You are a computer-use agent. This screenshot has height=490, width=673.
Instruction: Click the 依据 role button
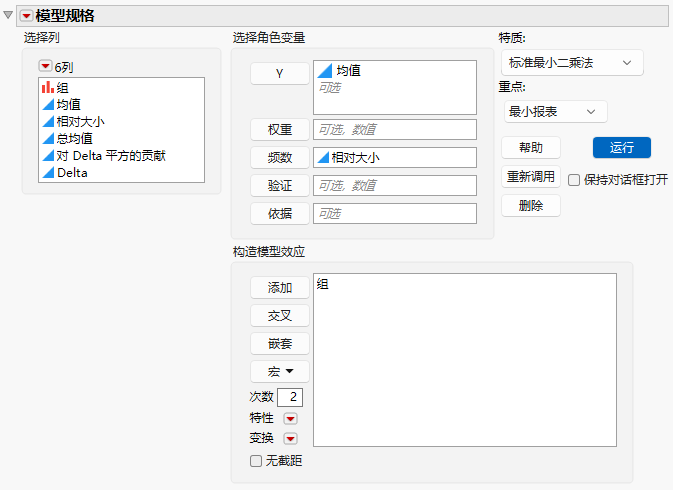280,213
